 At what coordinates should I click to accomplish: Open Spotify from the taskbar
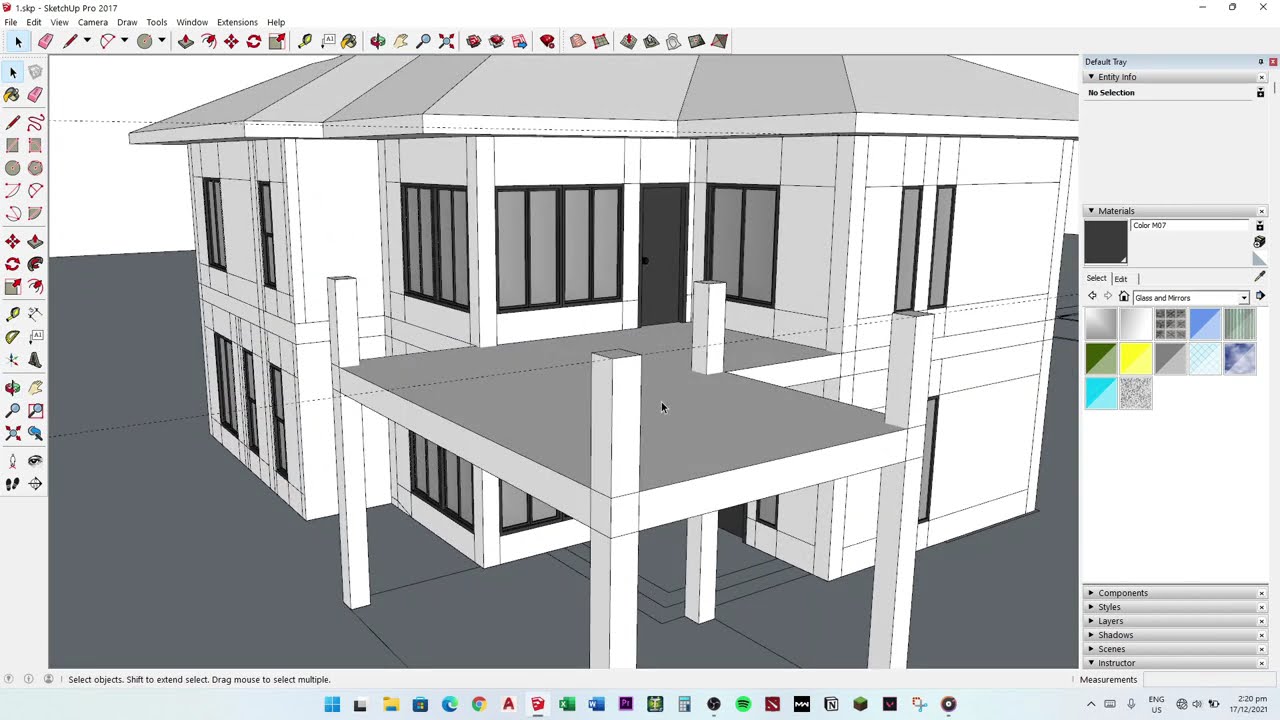click(x=743, y=704)
